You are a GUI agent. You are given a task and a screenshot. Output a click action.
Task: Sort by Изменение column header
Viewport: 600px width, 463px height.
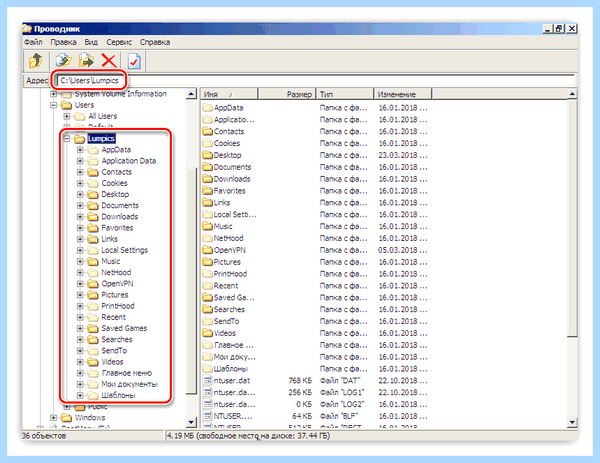(x=402, y=94)
